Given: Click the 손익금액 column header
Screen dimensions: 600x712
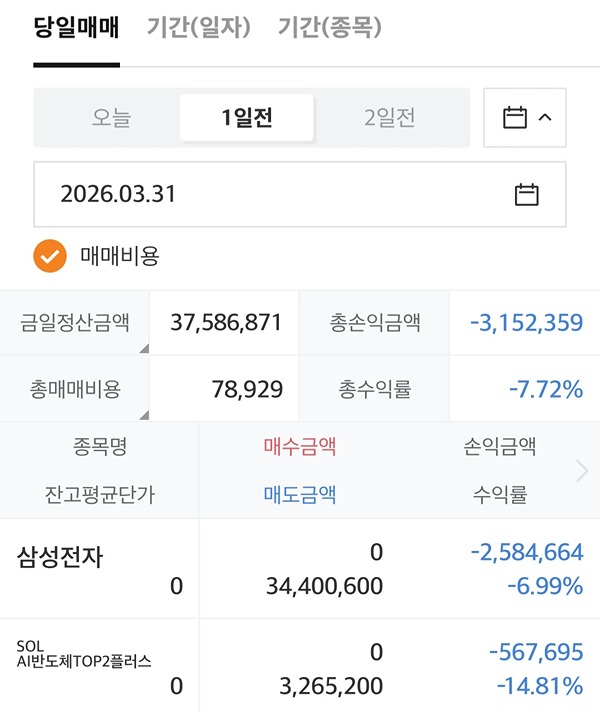Looking at the screenshot, I should (x=500, y=447).
